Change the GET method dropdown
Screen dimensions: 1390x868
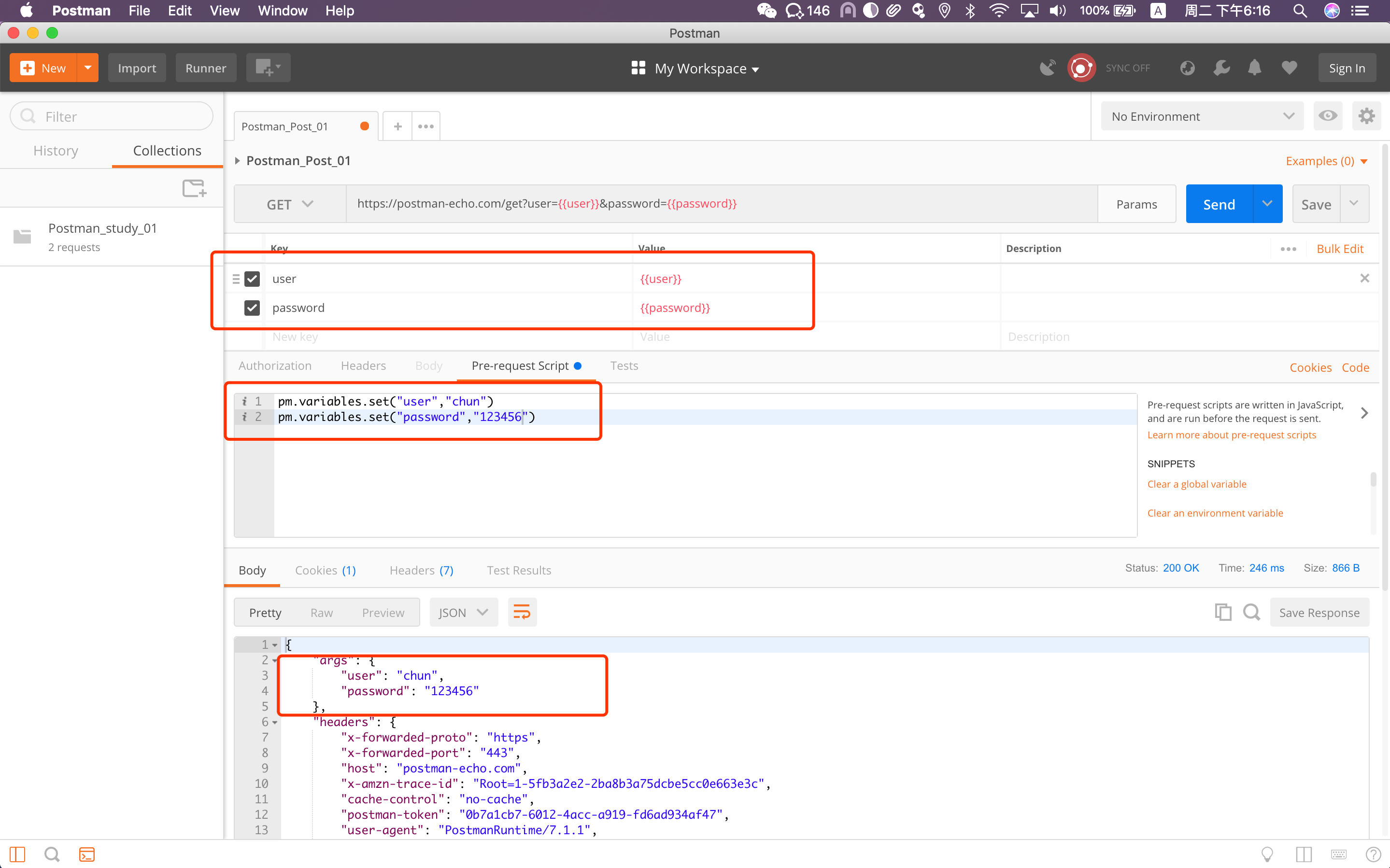coord(290,204)
